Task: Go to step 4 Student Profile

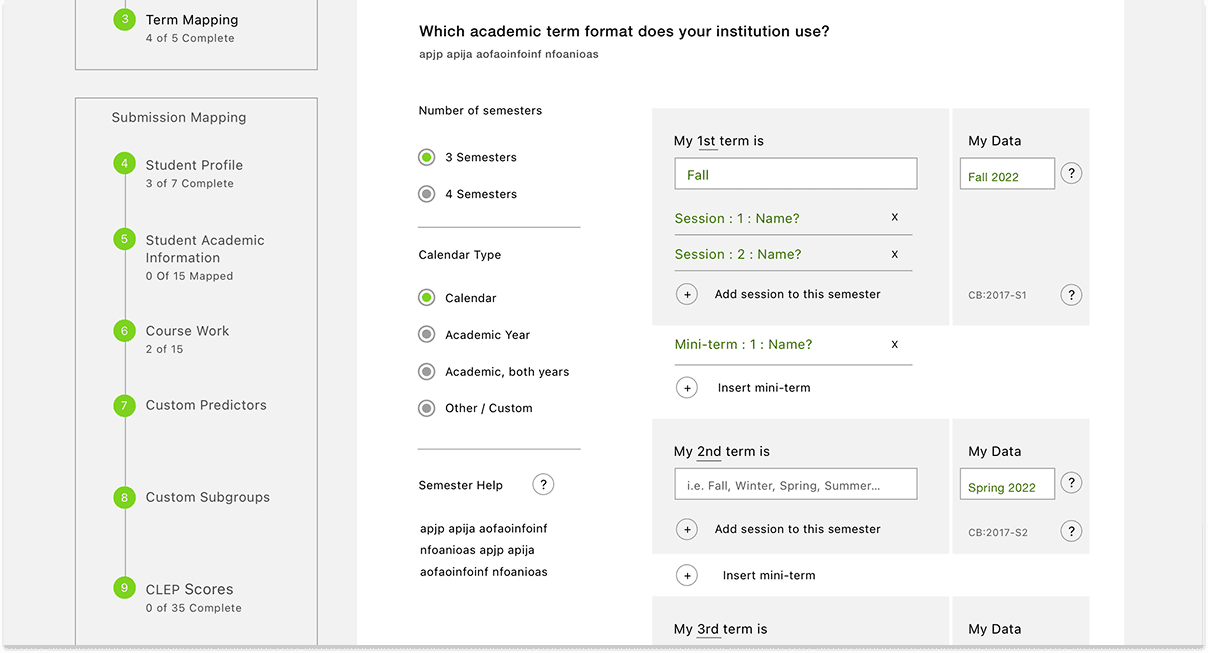Action: pos(194,165)
